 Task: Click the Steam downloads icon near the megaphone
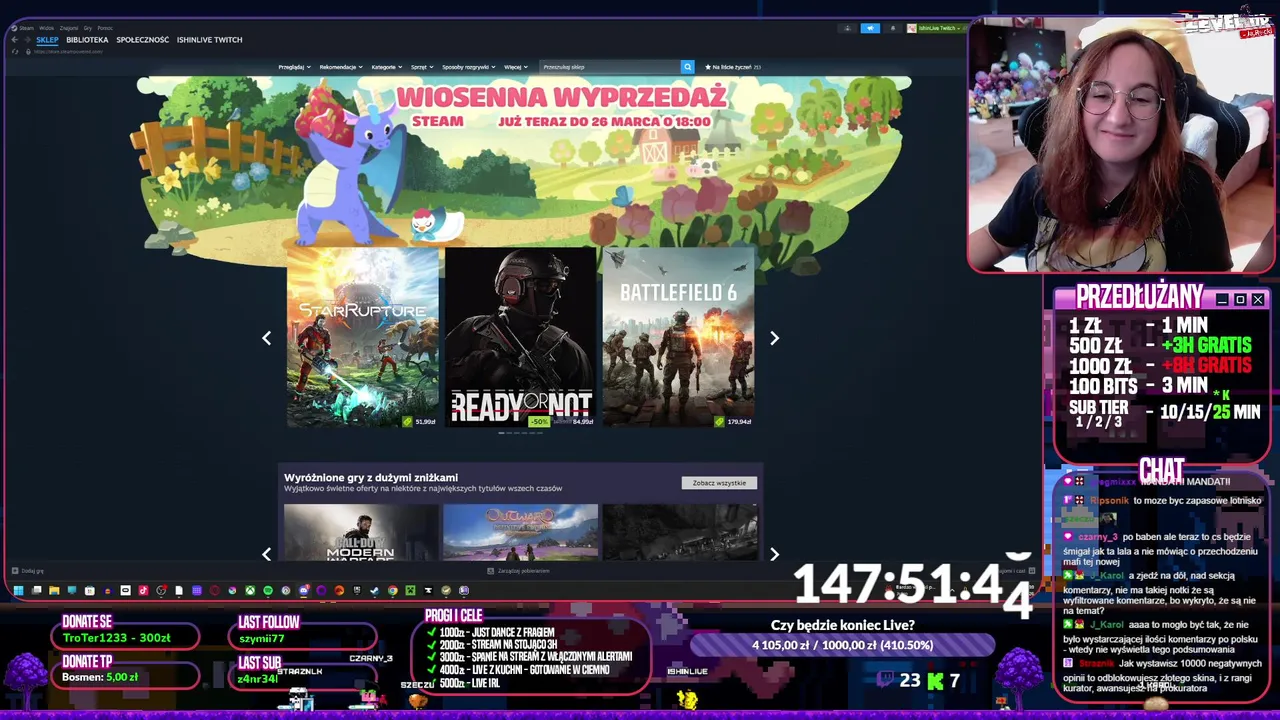coord(847,28)
